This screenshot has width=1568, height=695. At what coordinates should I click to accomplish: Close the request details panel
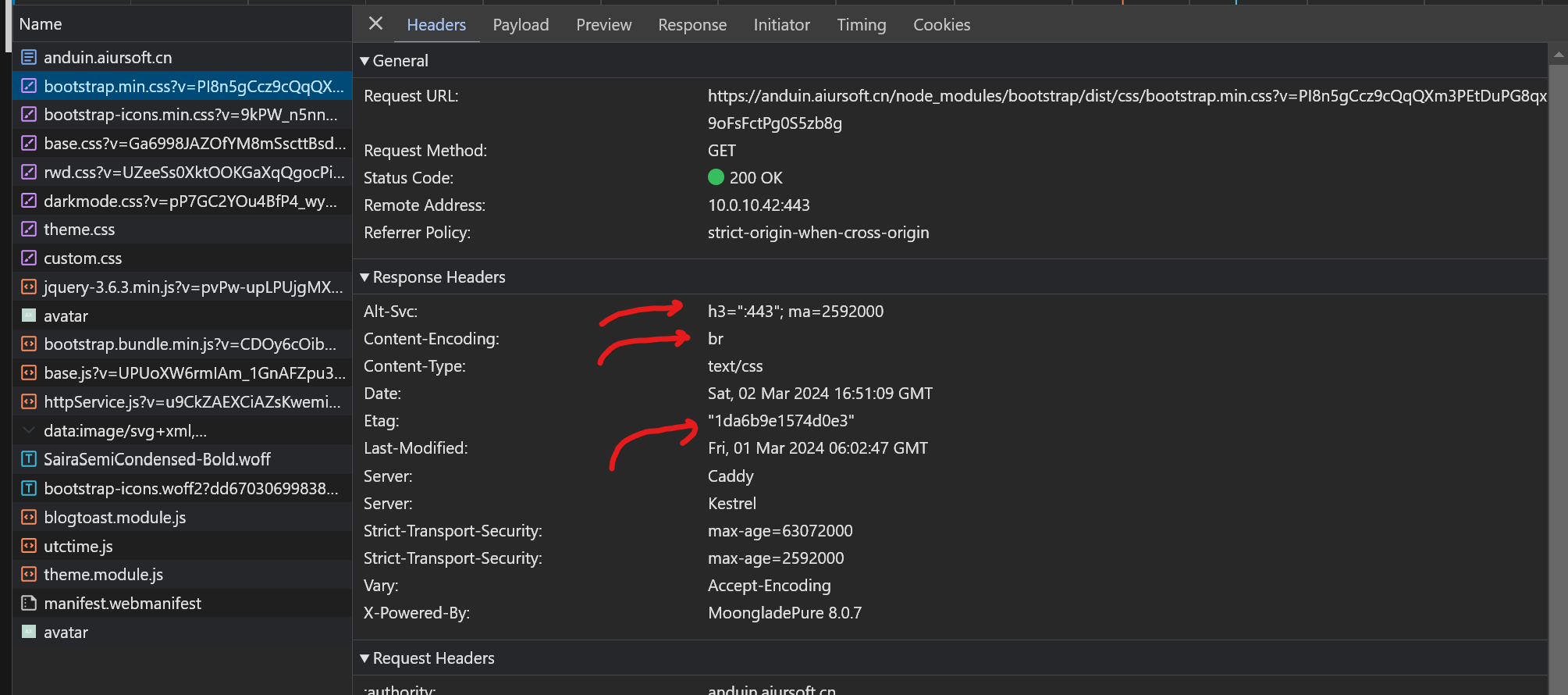click(375, 23)
